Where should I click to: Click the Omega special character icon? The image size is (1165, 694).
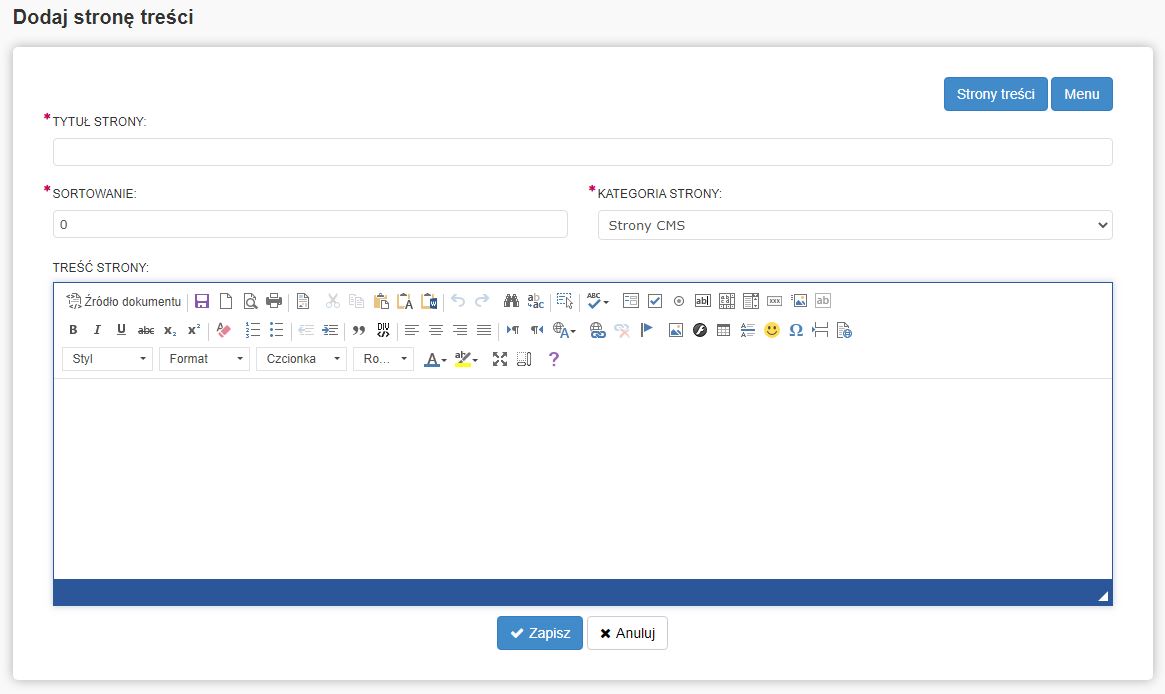(x=796, y=330)
